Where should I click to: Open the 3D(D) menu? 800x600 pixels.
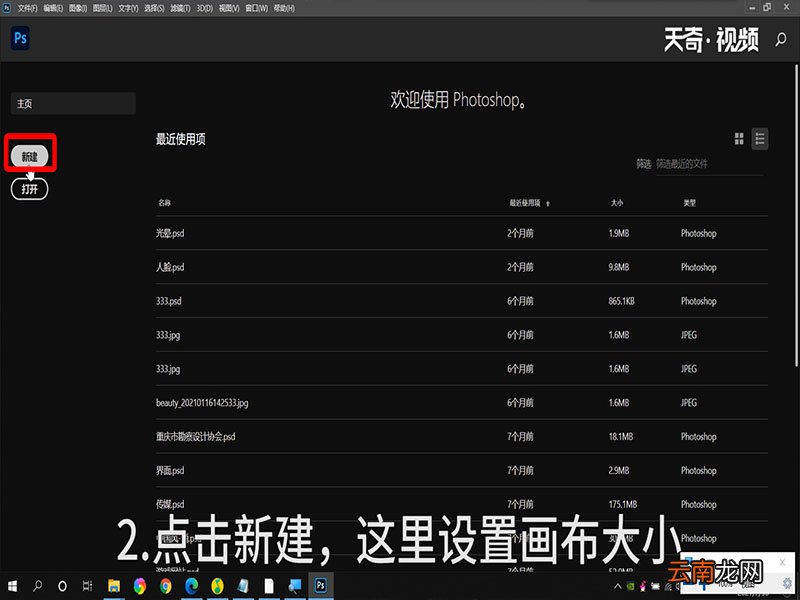pos(205,8)
